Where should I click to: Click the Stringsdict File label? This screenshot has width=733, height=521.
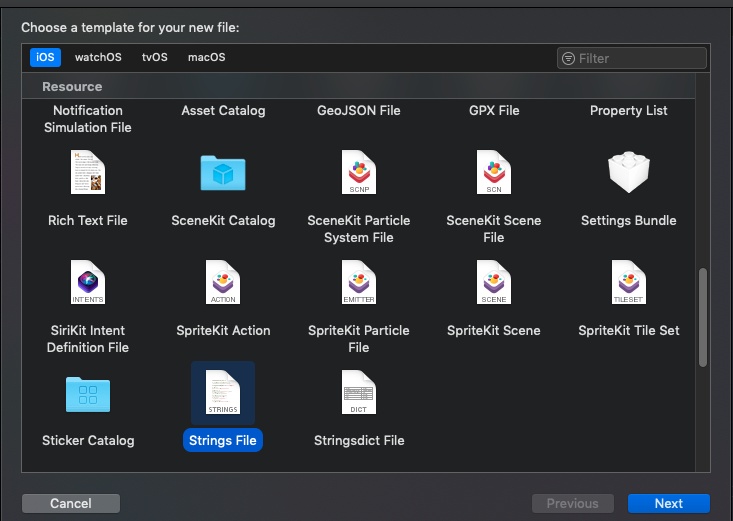[x=359, y=441]
